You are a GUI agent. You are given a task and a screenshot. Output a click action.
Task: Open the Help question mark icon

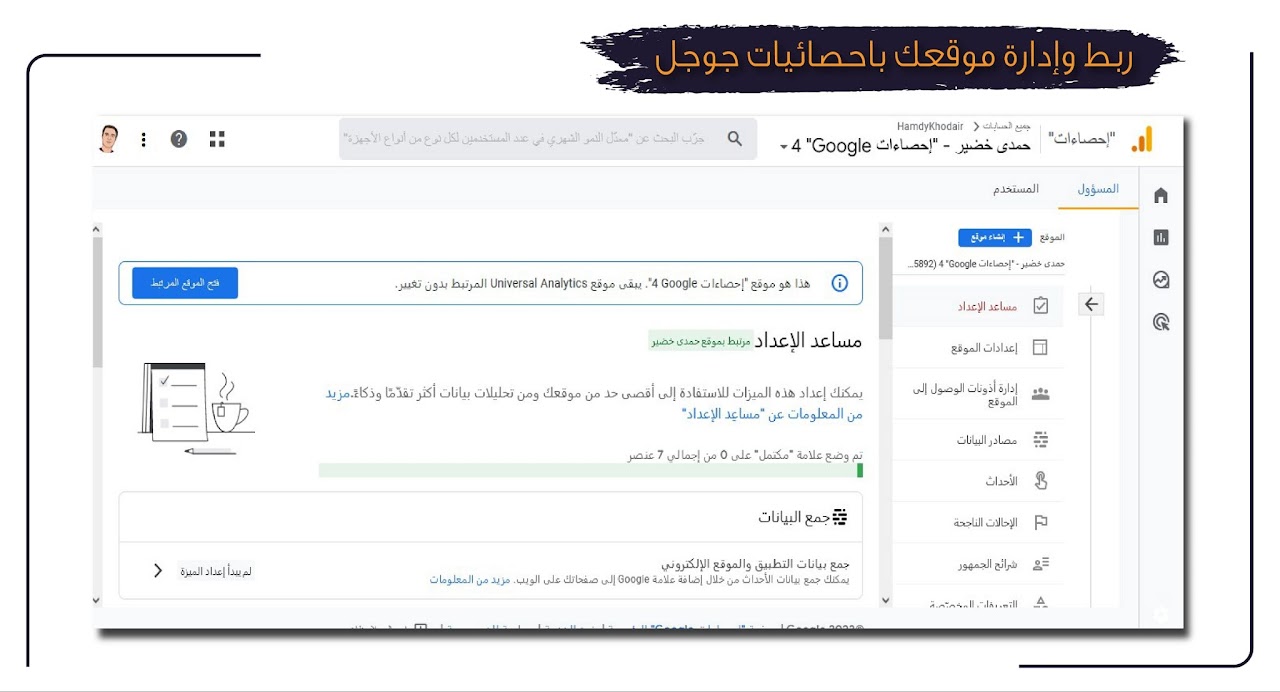click(x=179, y=139)
